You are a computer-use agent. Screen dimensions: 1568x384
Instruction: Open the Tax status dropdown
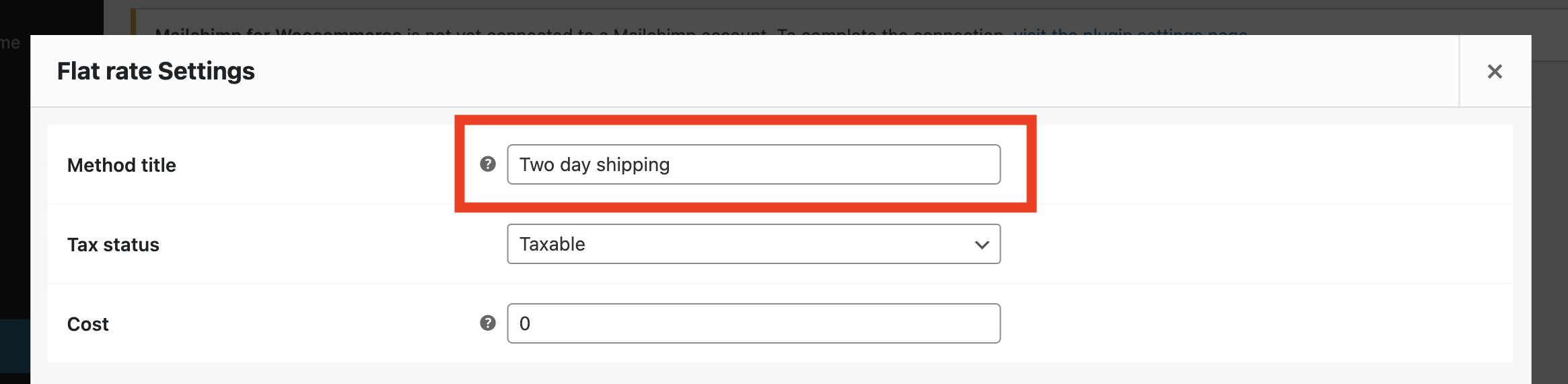(x=754, y=244)
